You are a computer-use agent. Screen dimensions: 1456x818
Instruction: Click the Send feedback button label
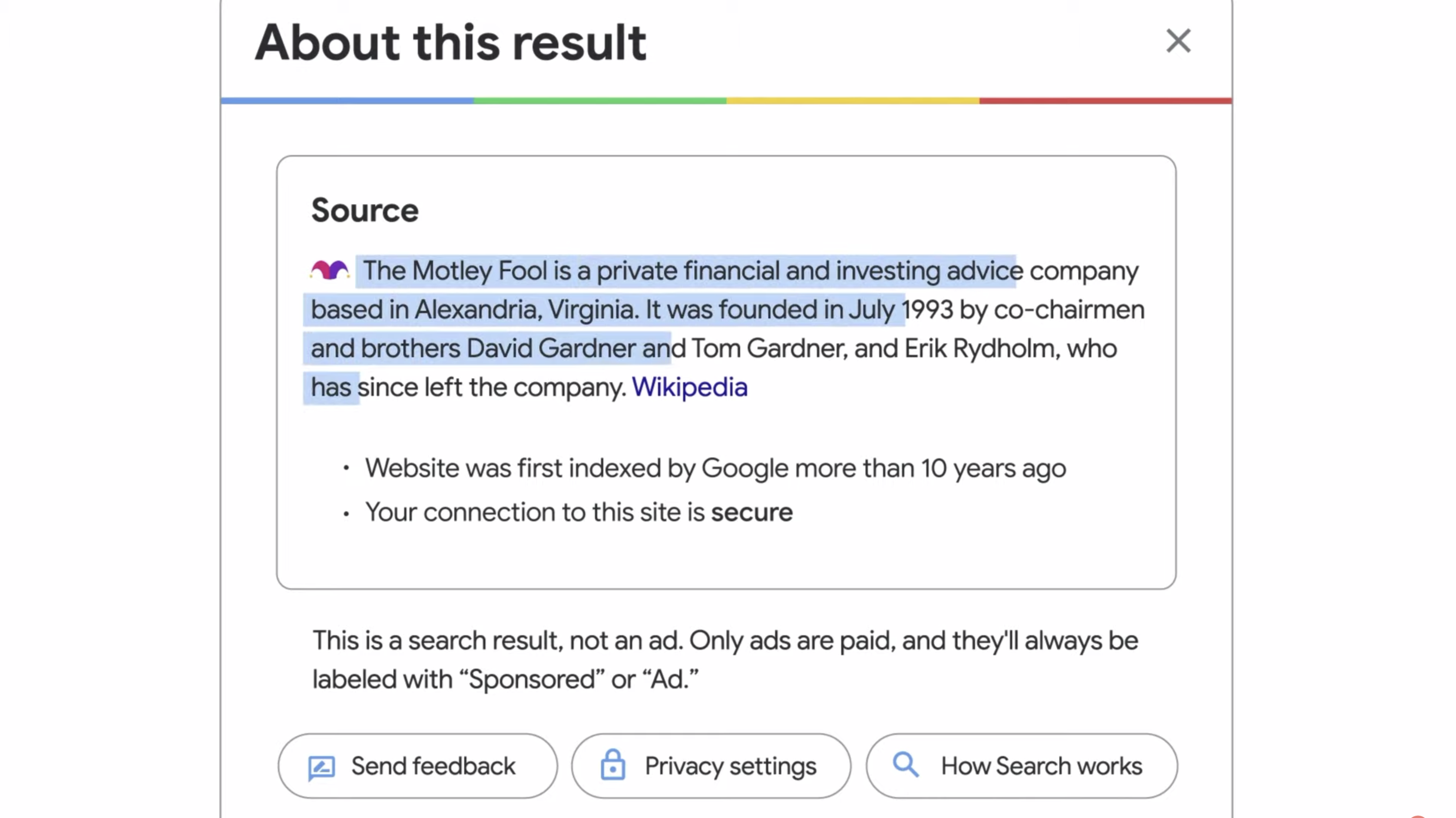point(433,766)
